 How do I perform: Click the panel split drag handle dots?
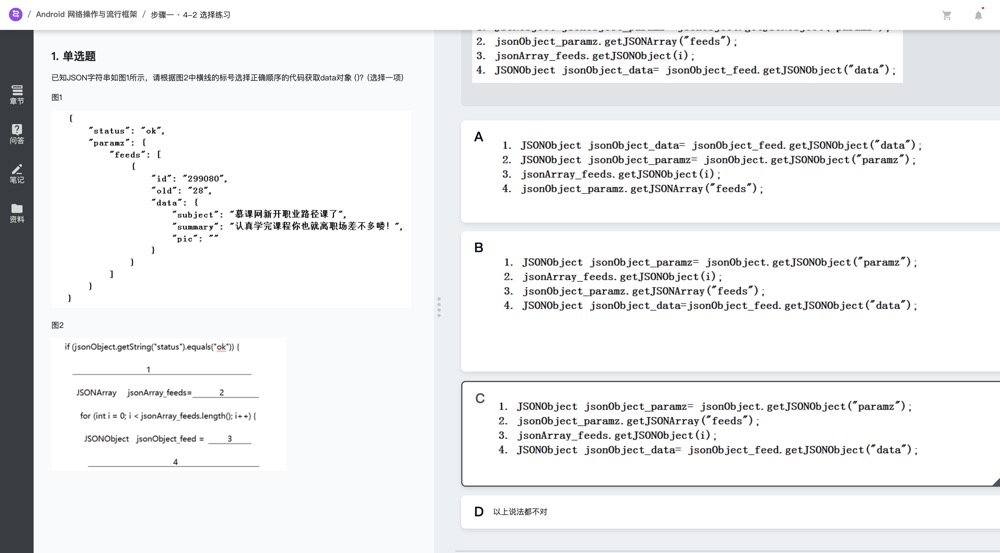coord(439,307)
